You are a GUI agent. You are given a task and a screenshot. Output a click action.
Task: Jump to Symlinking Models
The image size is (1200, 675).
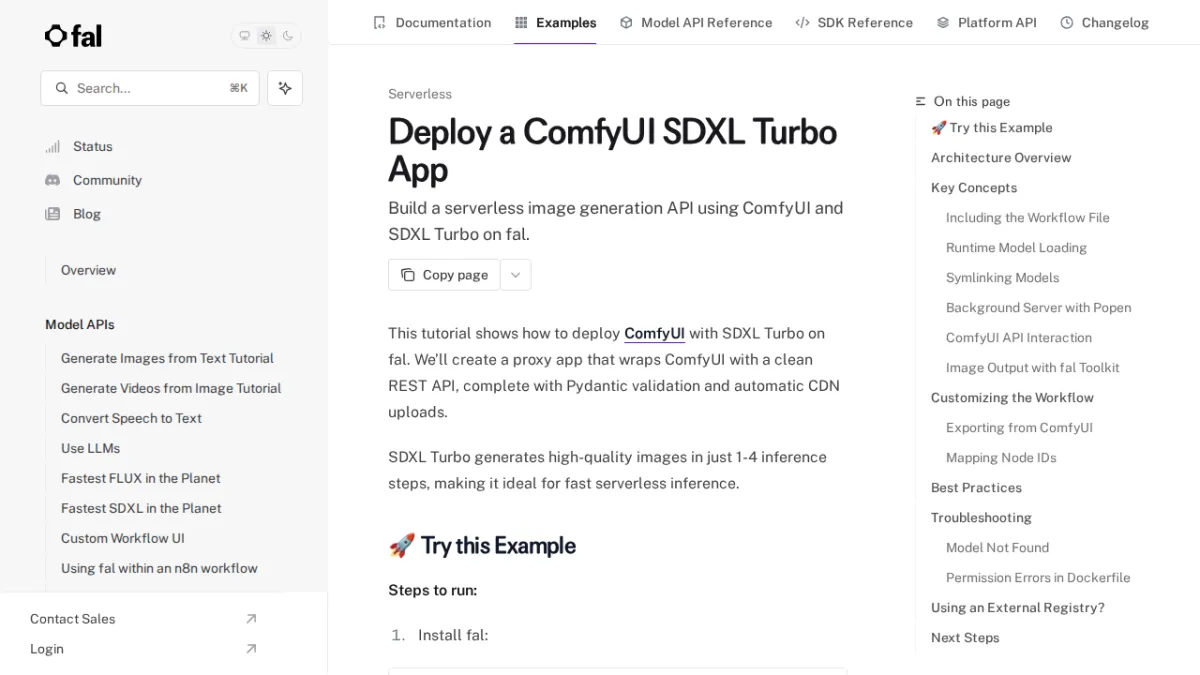(x=1002, y=278)
